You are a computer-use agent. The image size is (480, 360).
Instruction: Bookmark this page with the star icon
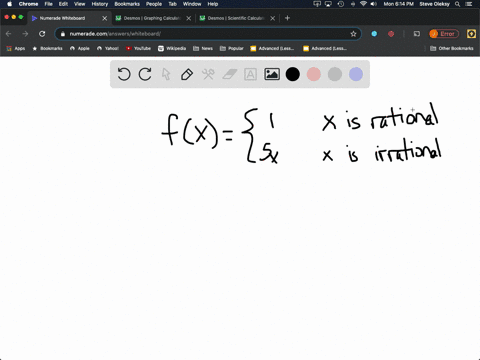point(353,34)
